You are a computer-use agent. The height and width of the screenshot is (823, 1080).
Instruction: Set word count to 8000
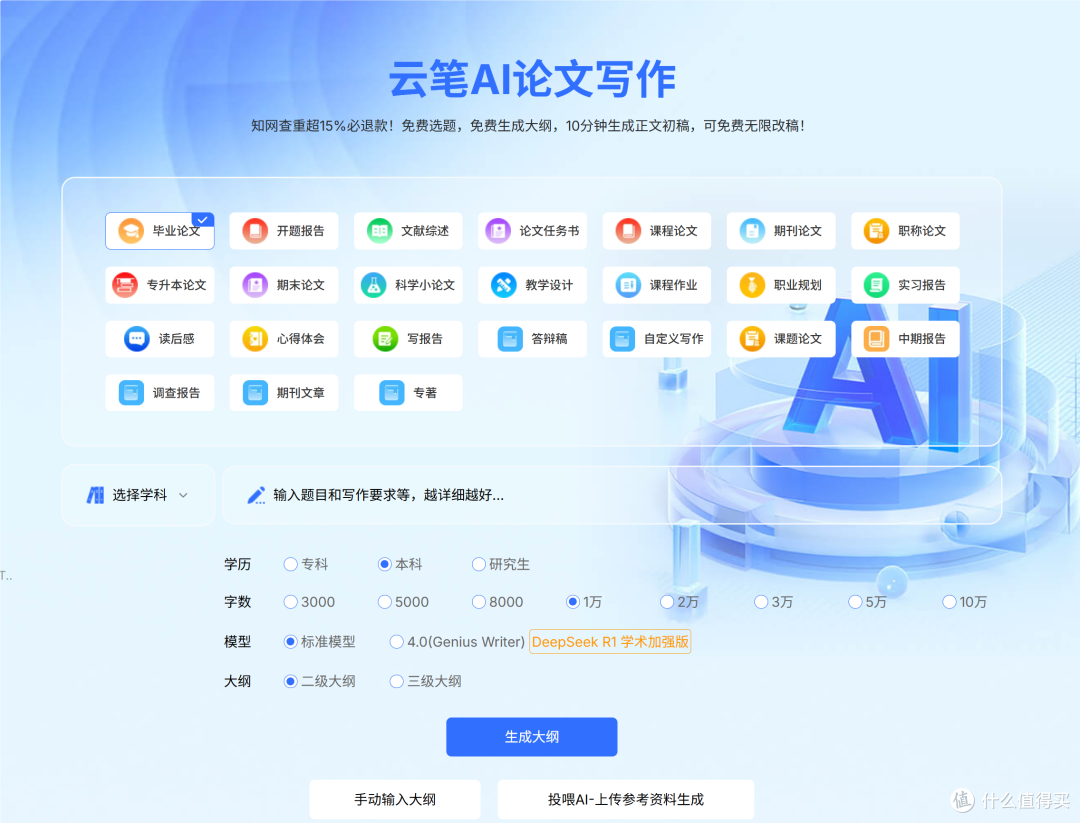478,602
